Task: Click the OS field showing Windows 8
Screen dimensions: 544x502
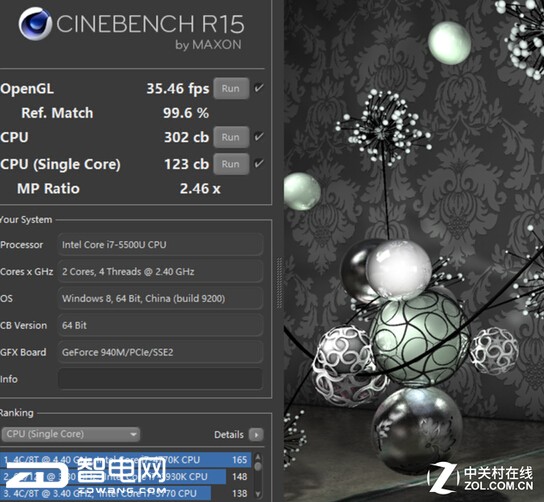Action: 160,298
